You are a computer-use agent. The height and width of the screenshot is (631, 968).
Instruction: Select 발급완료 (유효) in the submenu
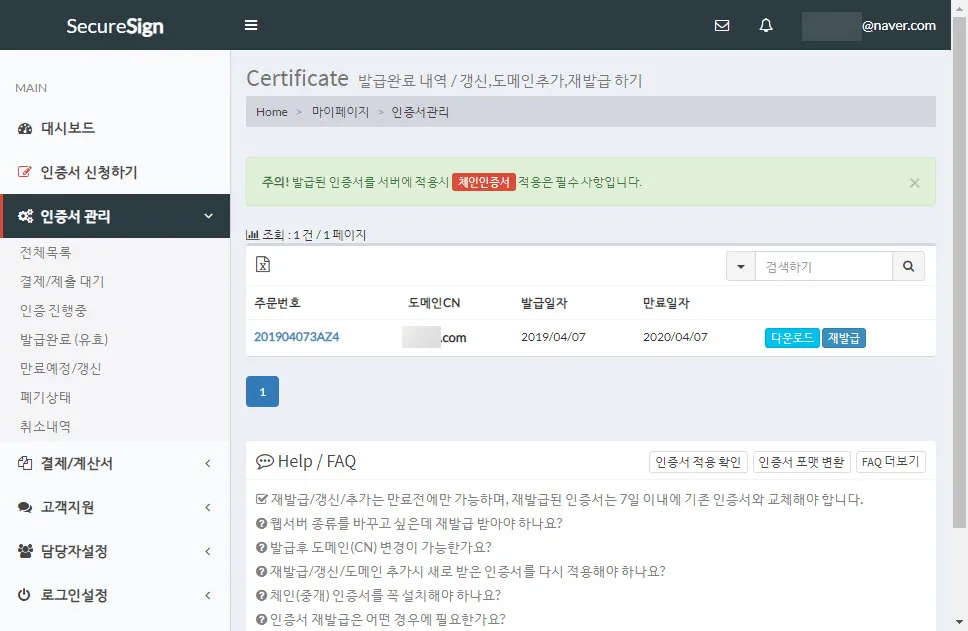pos(64,339)
